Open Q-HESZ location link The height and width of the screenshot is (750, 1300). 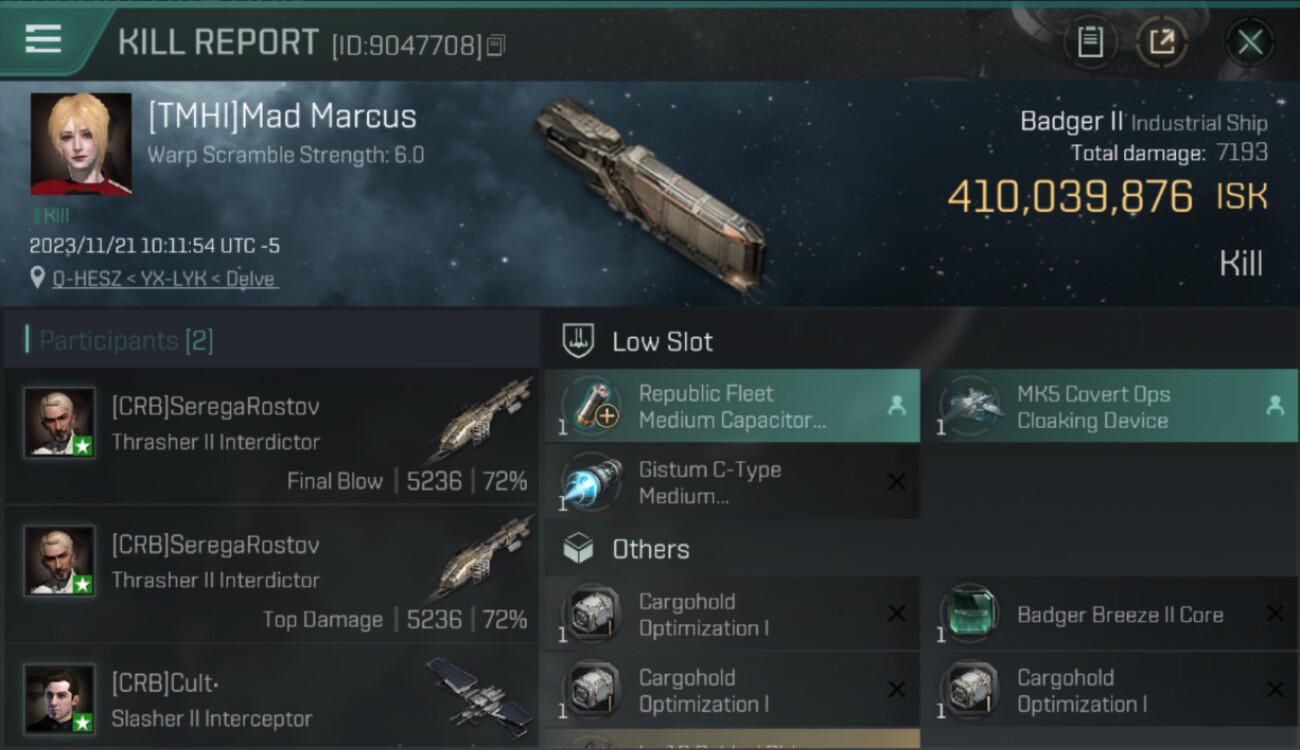click(165, 279)
